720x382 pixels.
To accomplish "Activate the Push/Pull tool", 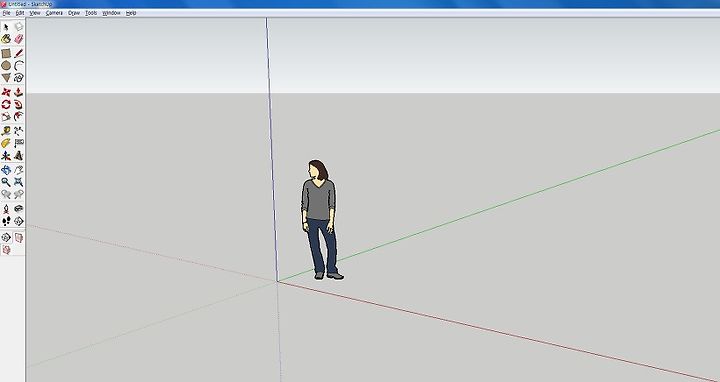I will (19, 92).
